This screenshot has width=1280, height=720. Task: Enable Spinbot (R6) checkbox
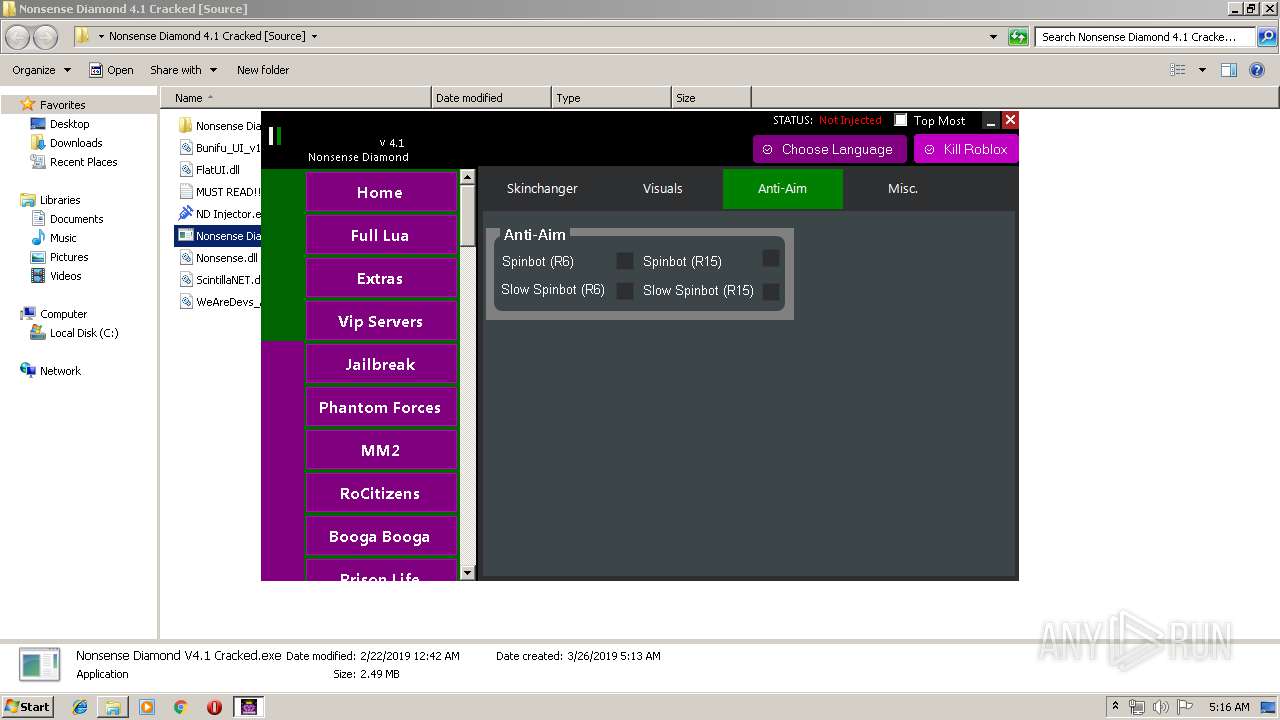tap(625, 261)
